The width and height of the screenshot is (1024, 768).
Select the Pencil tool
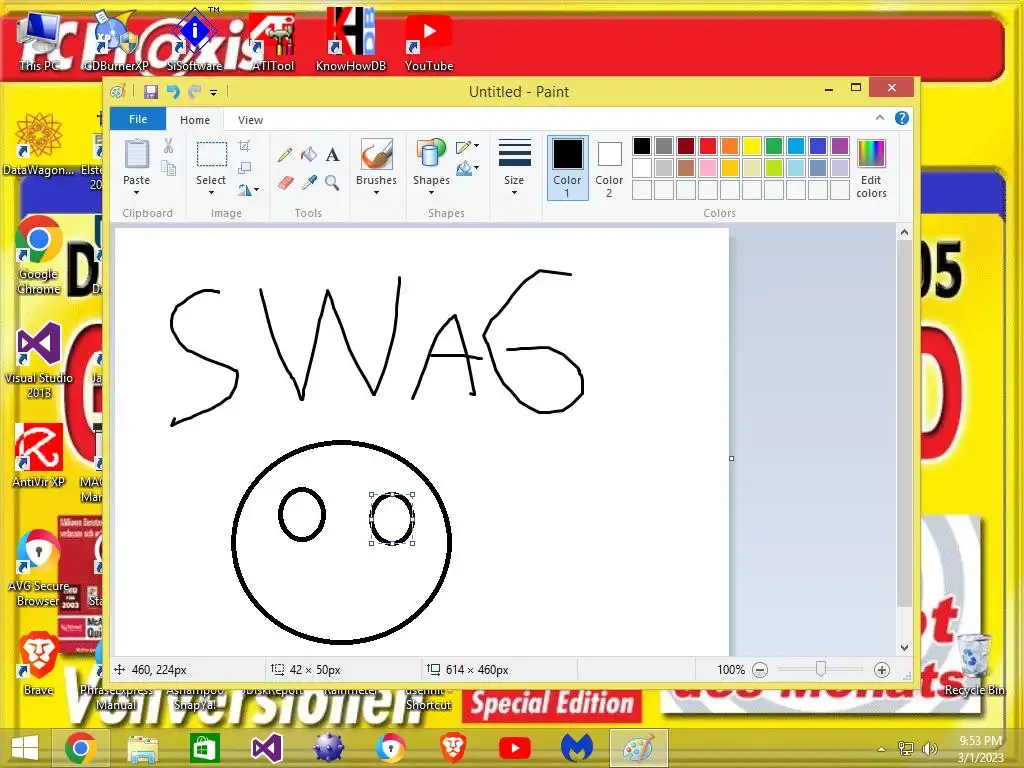284,154
